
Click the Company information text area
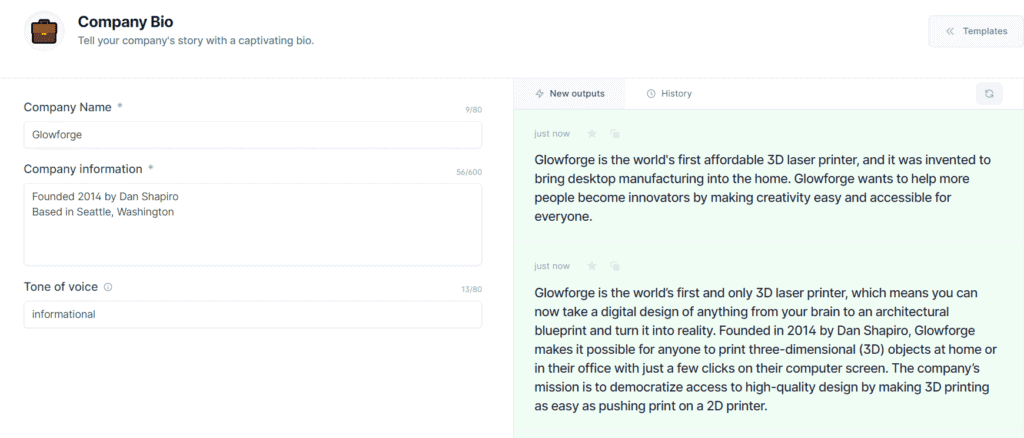pyautogui.click(x=253, y=225)
